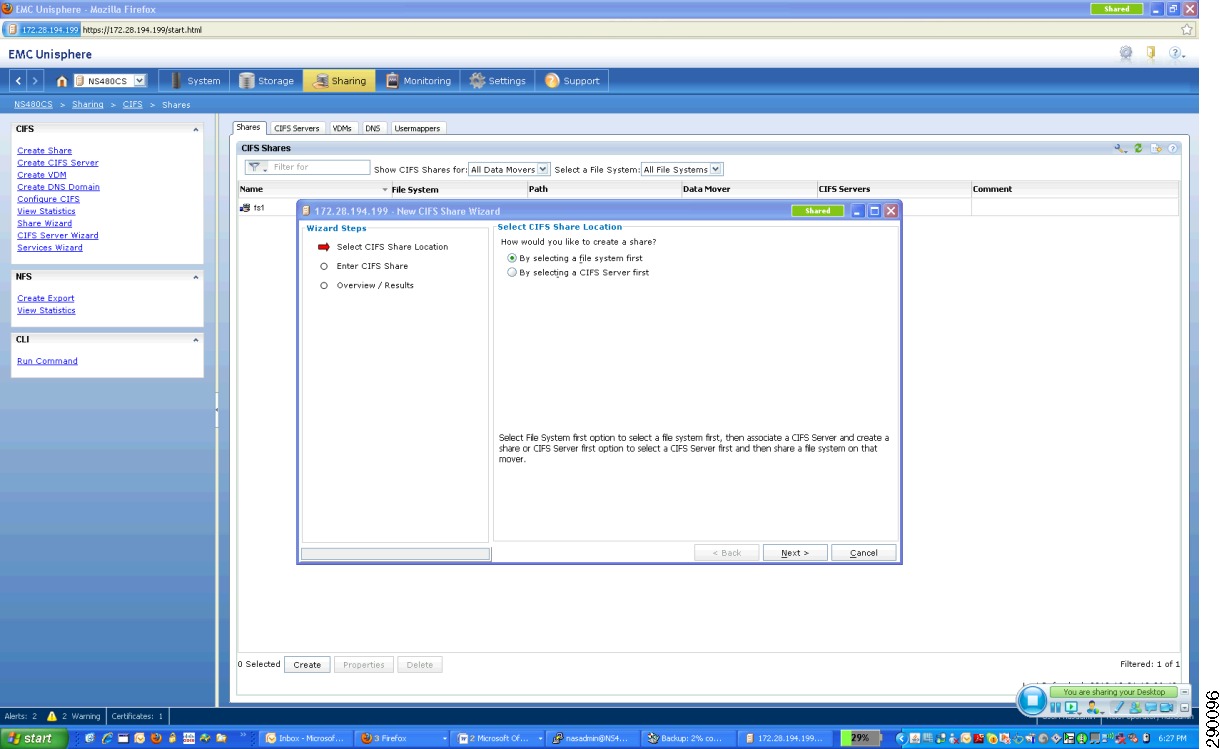The width and height of the screenshot is (1220, 749).
Task: Click the Shared indicator in the wizard title bar
Action: (x=818, y=211)
